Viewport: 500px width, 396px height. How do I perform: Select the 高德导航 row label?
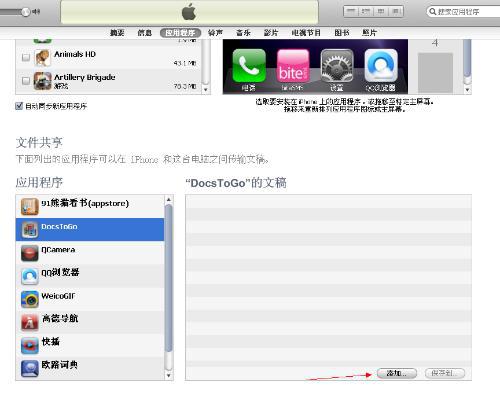60,318
